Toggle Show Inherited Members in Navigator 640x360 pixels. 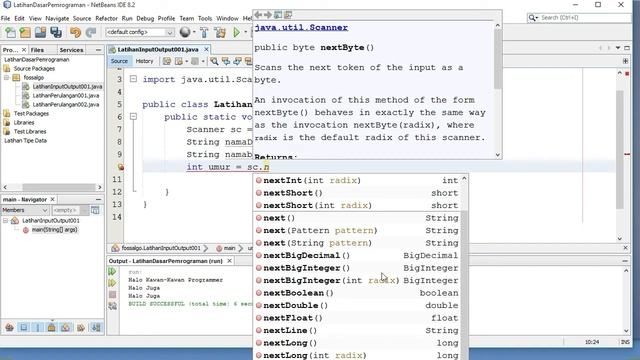[9, 327]
